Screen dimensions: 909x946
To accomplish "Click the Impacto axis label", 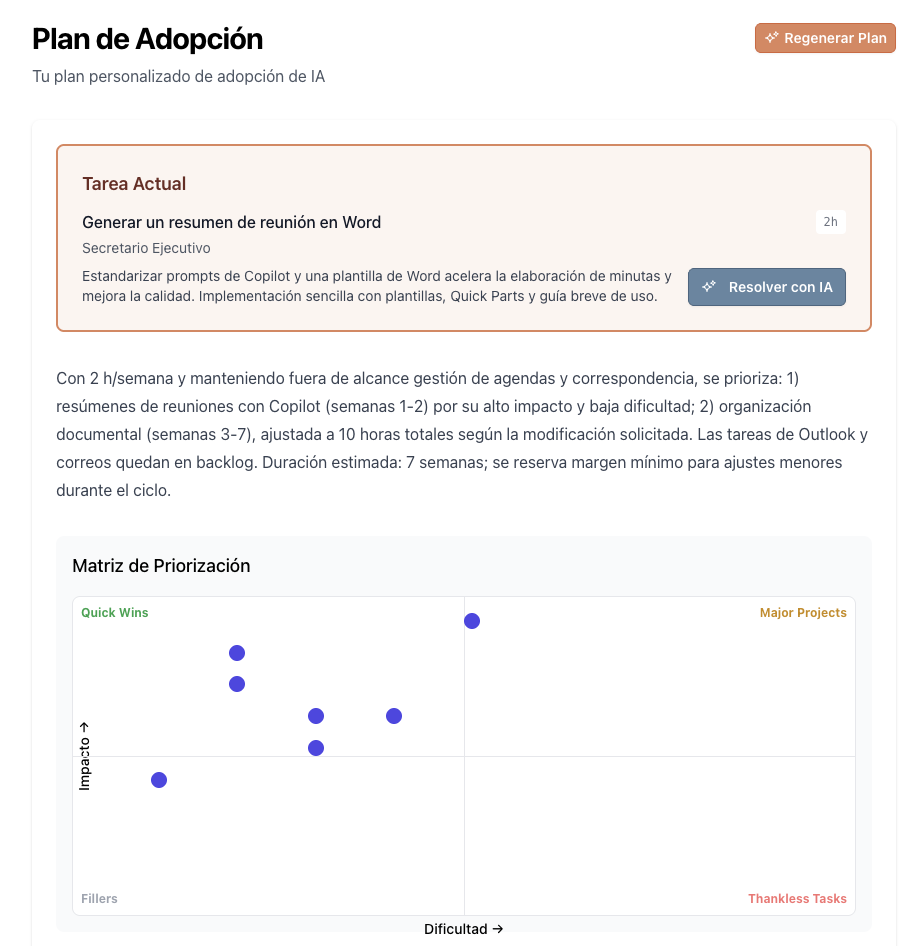I will pyautogui.click(x=84, y=753).
